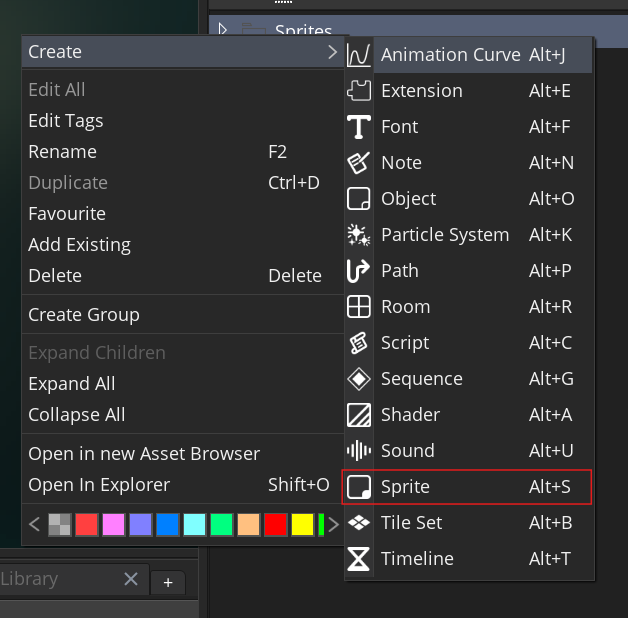This screenshot has width=628, height=618.
Task: Click the left arrow beside color swatches
Action: 34,524
